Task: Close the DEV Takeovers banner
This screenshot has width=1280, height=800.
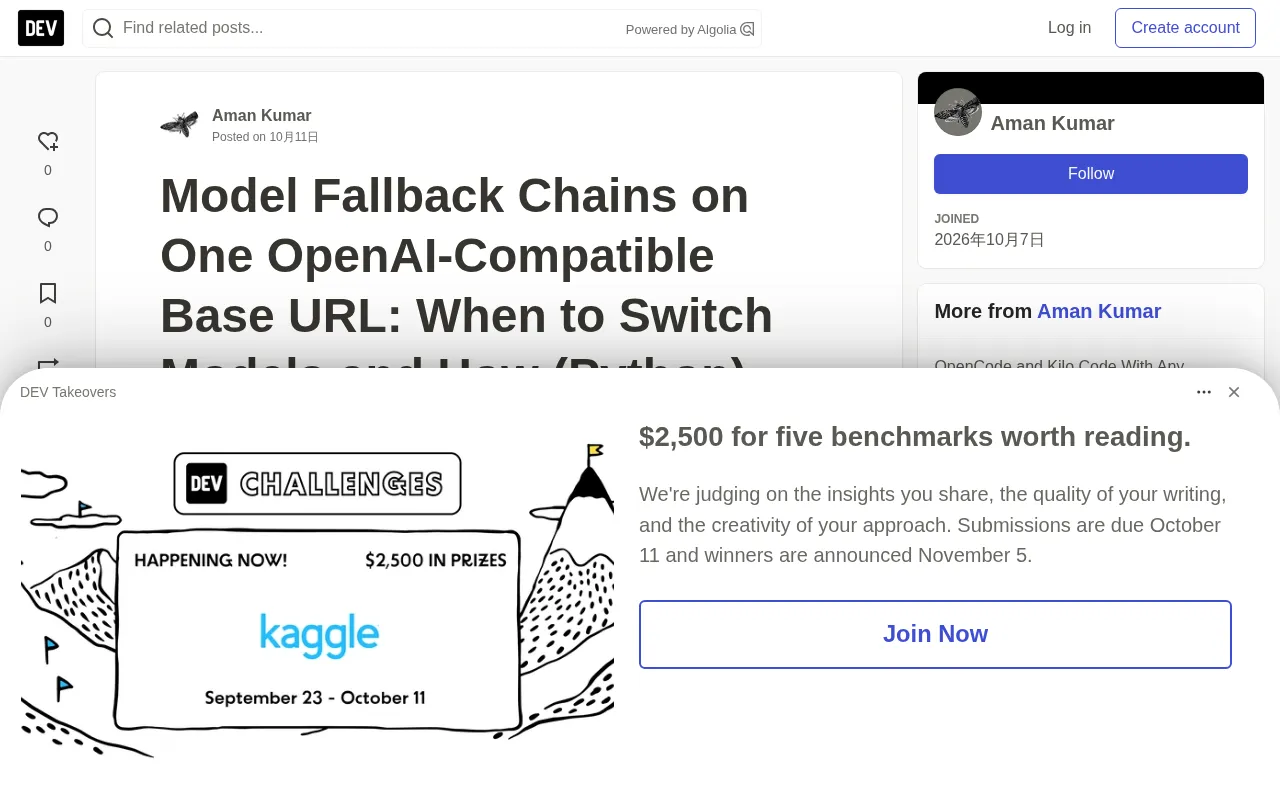Action: [1234, 392]
